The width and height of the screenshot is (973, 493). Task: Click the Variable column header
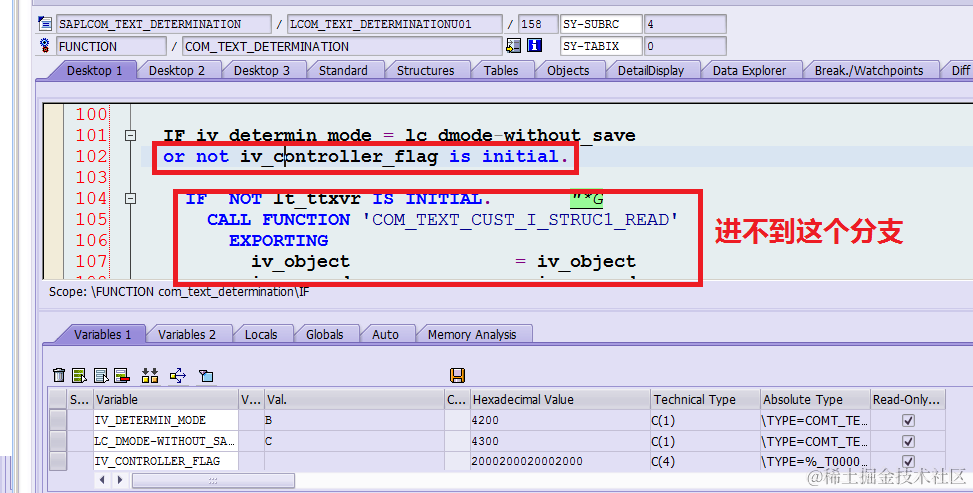tap(166, 399)
